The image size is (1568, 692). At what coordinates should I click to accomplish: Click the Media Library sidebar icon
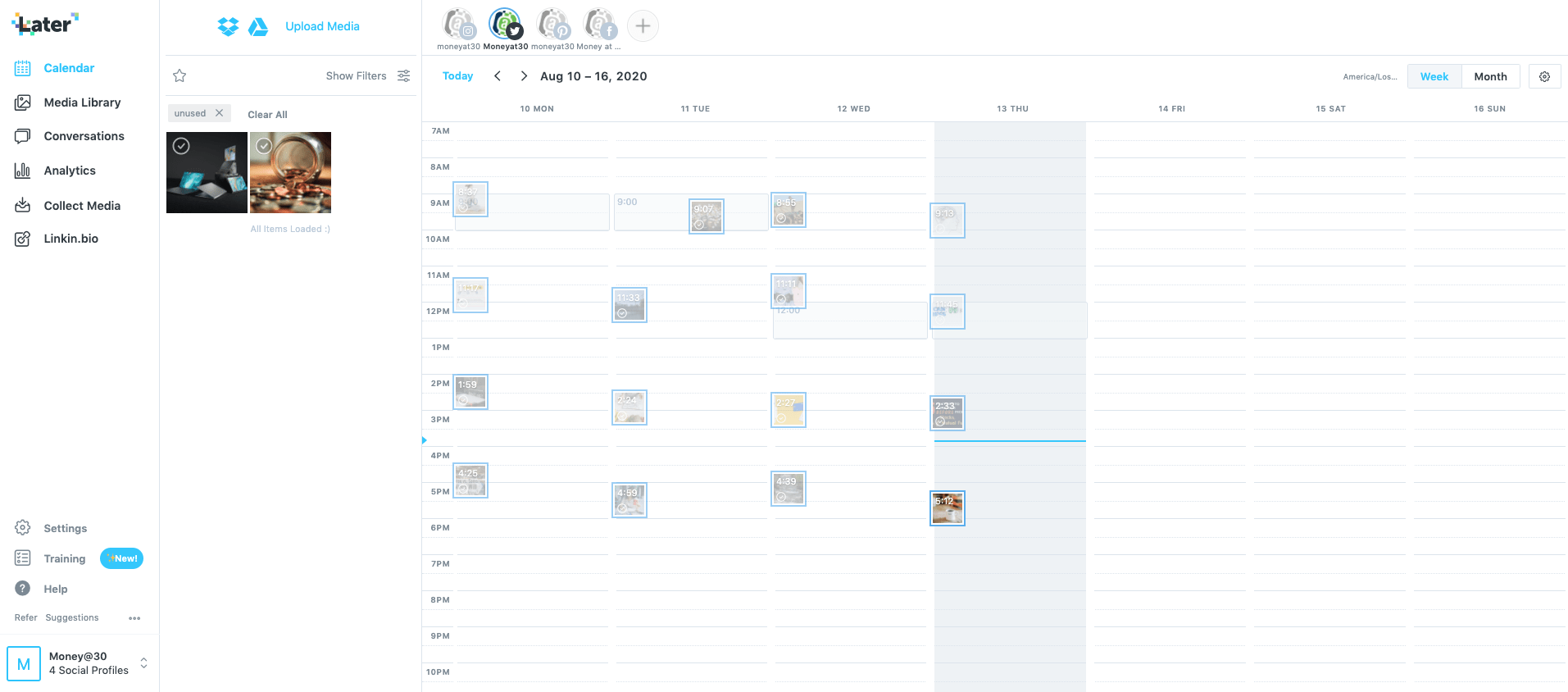[23, 102]
